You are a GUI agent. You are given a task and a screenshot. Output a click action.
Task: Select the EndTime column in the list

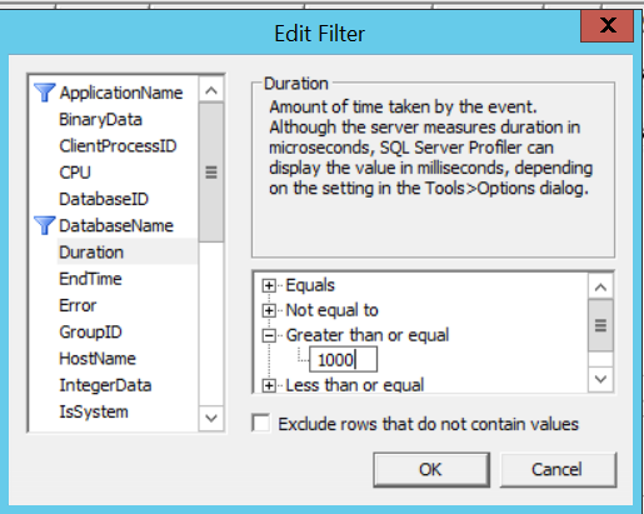(90, 279)
